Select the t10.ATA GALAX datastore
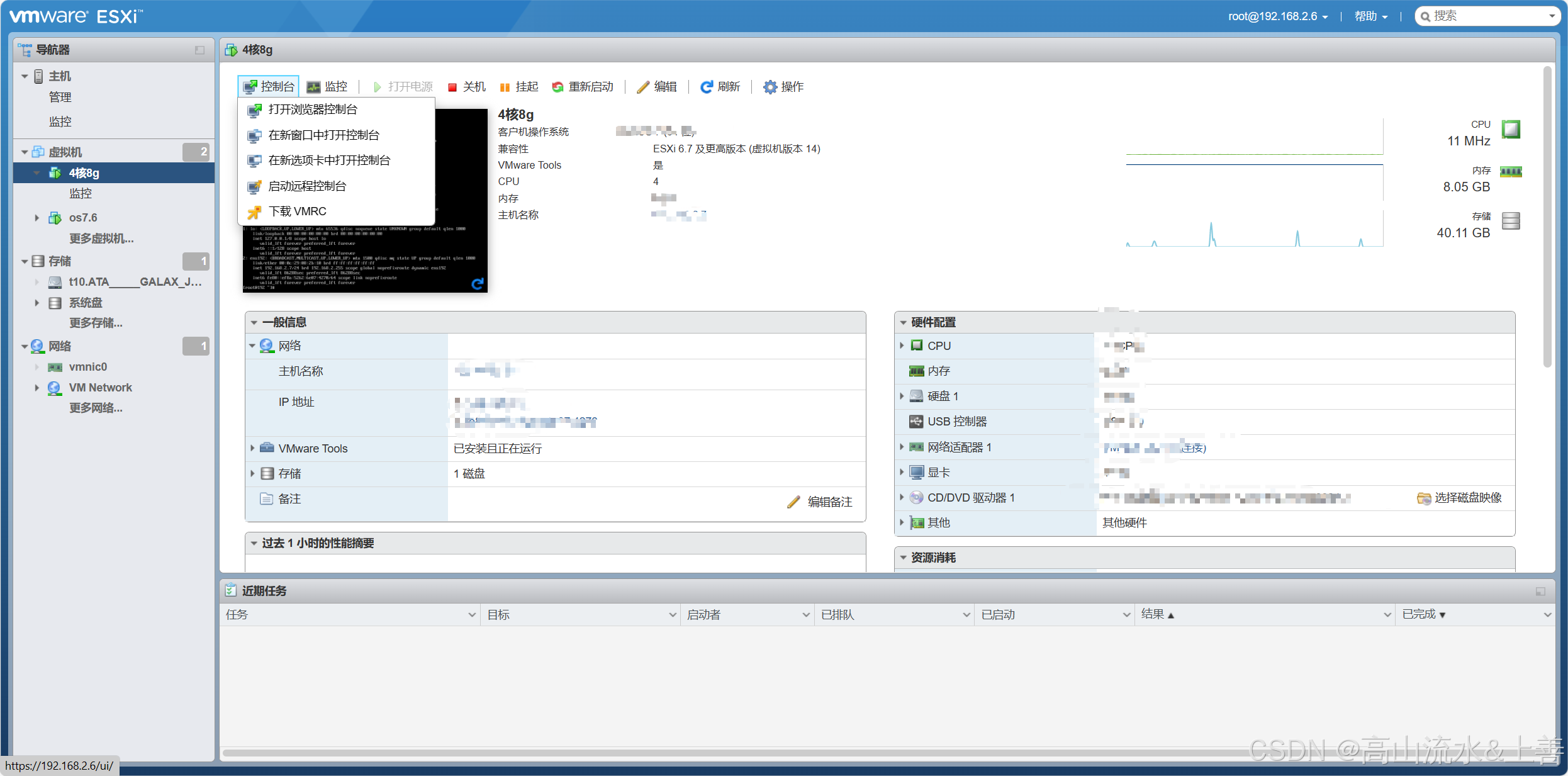 pos(135,282)
